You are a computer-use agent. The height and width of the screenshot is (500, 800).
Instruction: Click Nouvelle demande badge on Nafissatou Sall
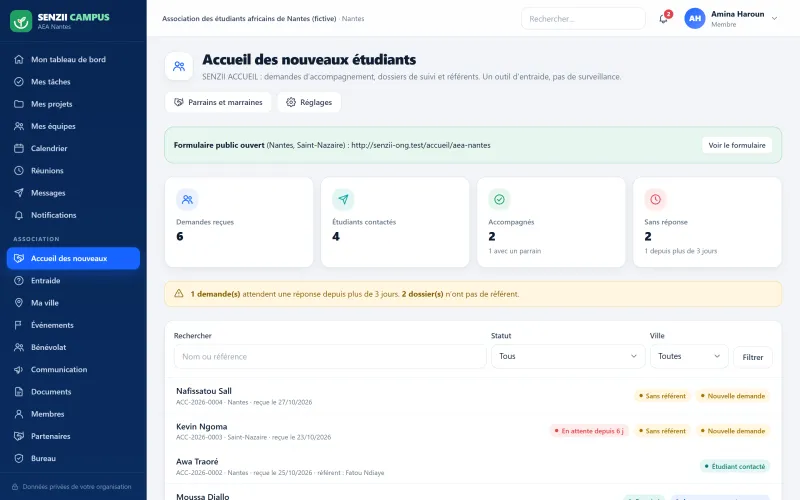pyautogui.click(x=733, y=396)
